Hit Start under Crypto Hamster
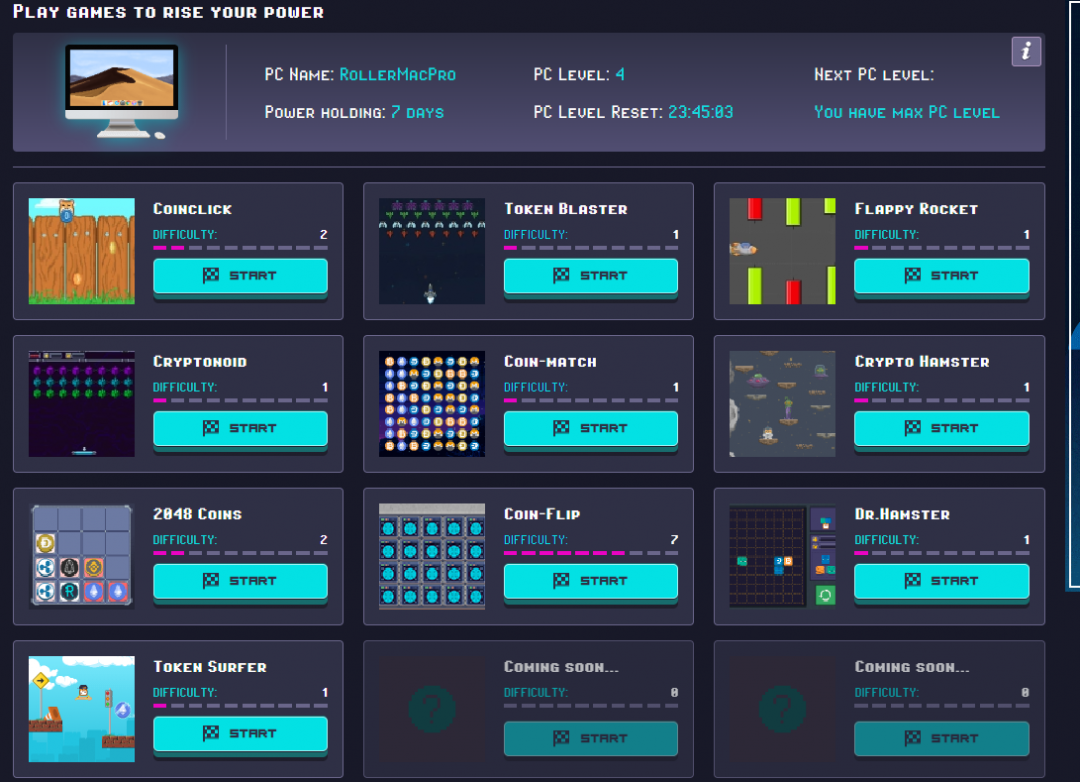Screen dimensions: 1080x782 click(941, 428)
